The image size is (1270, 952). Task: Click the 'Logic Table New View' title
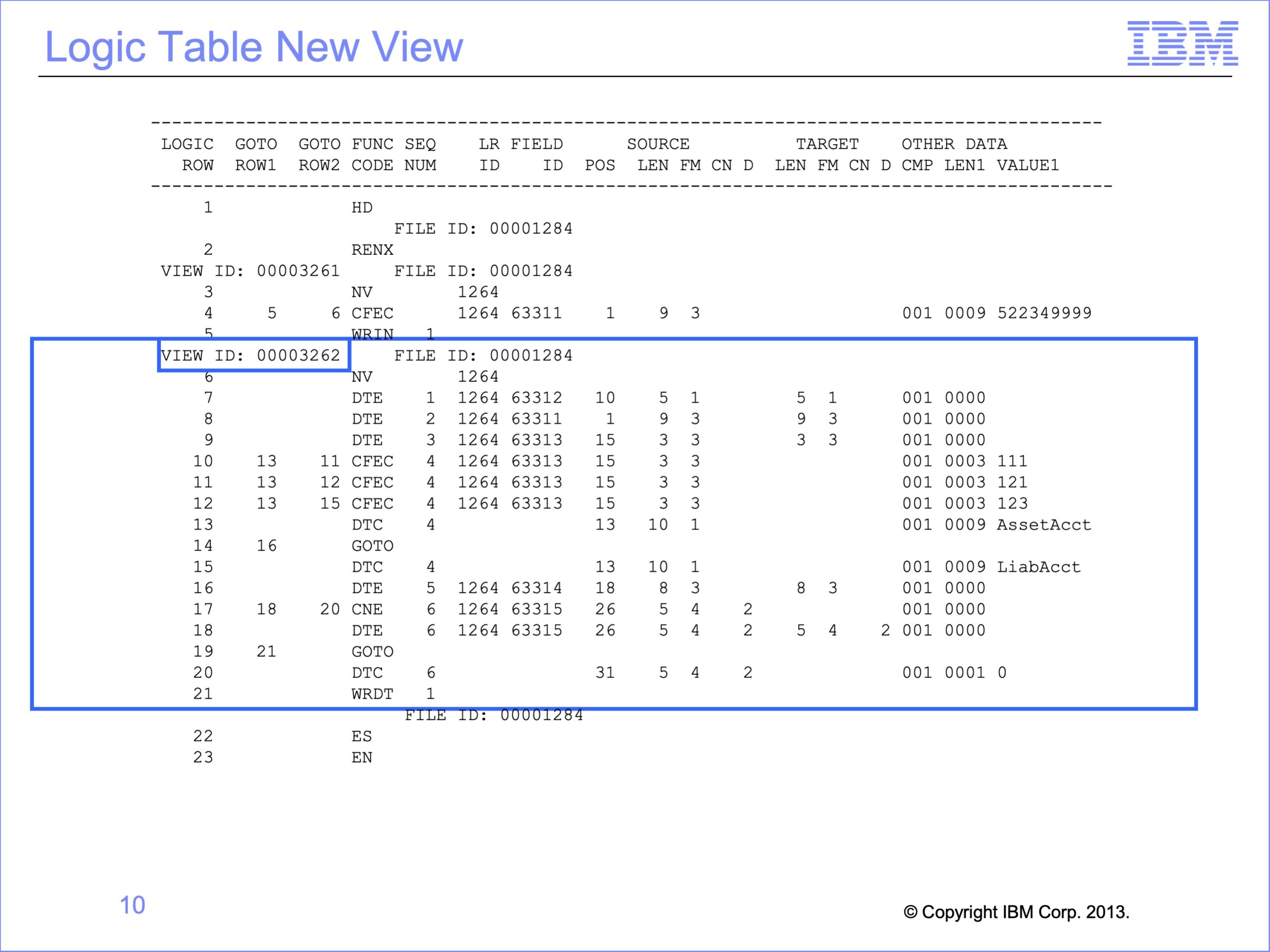(x=254, y=48)
